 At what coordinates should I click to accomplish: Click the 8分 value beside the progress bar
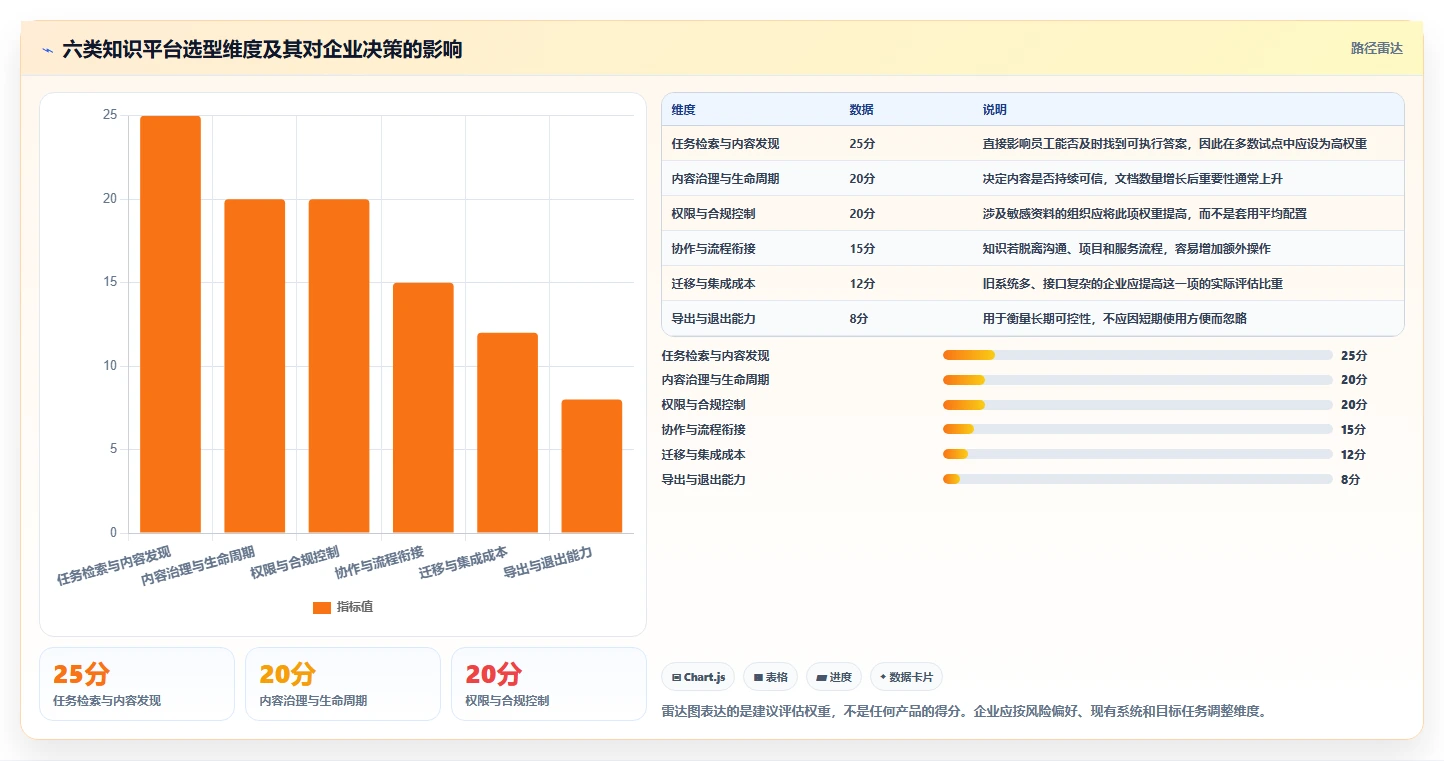click(x=1350, y=480)
